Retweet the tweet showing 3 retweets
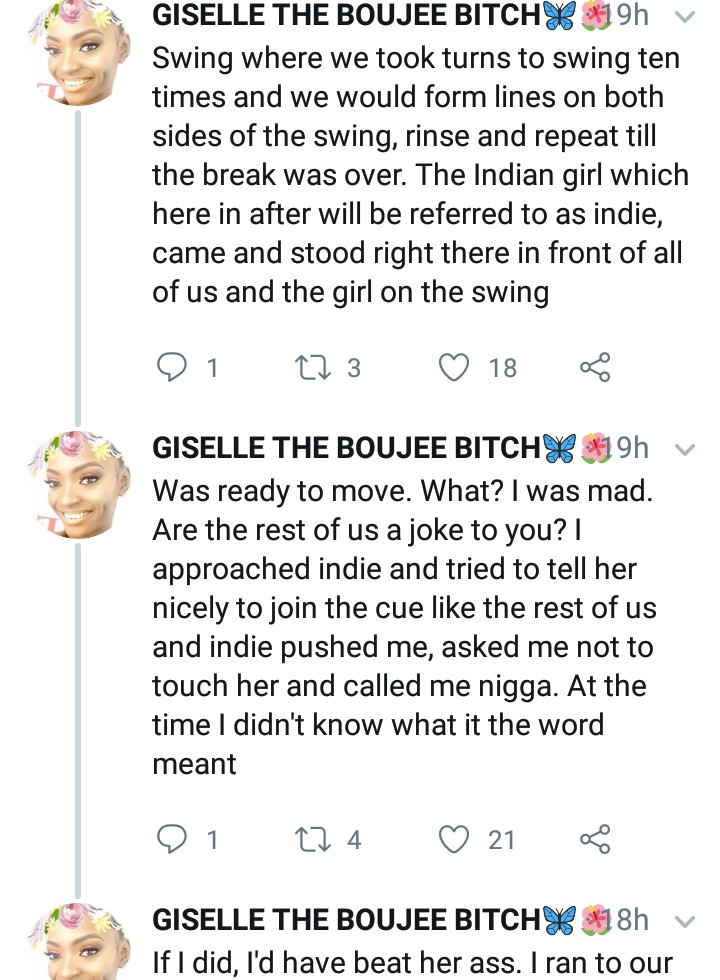 point(308,368)
